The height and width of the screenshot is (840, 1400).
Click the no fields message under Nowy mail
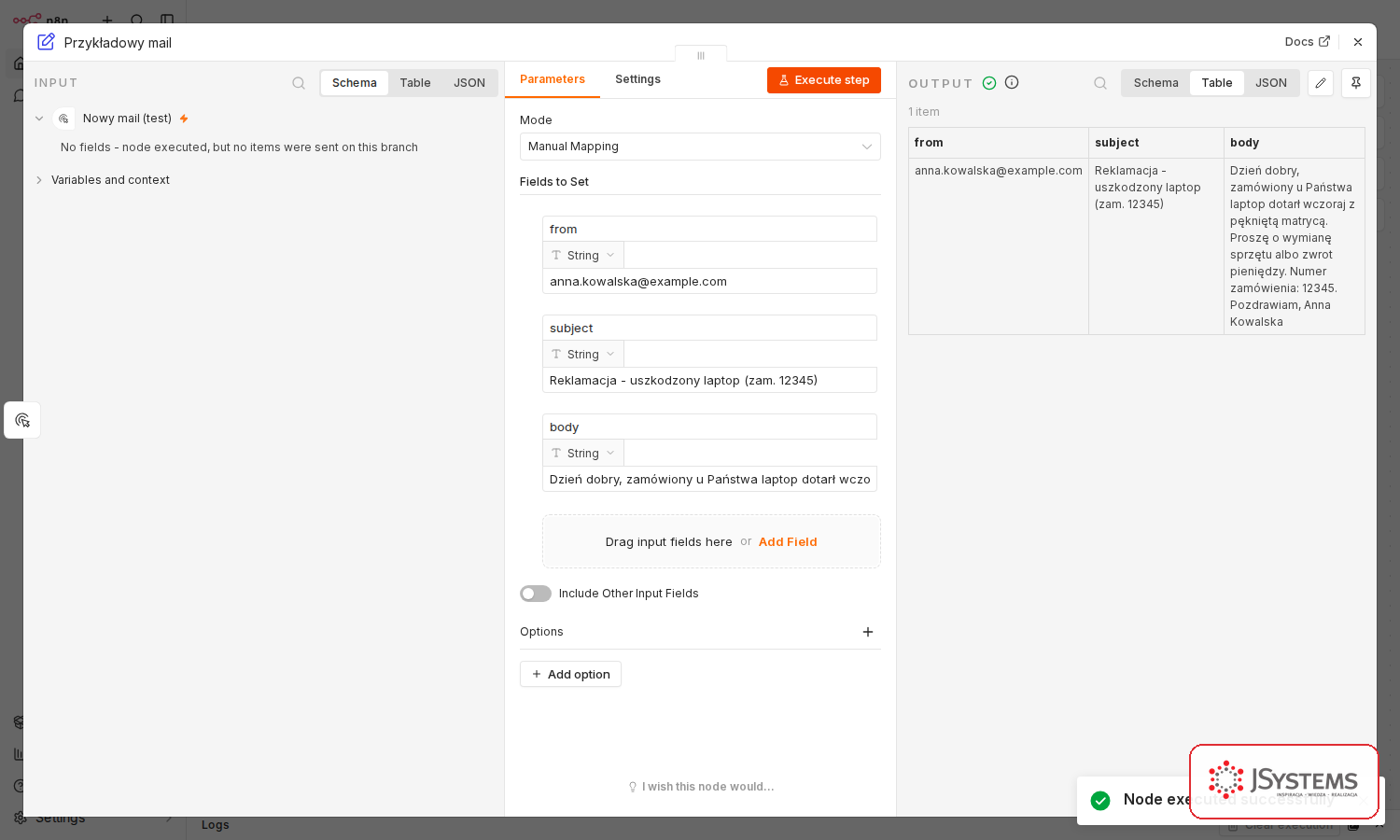(239, 147)
